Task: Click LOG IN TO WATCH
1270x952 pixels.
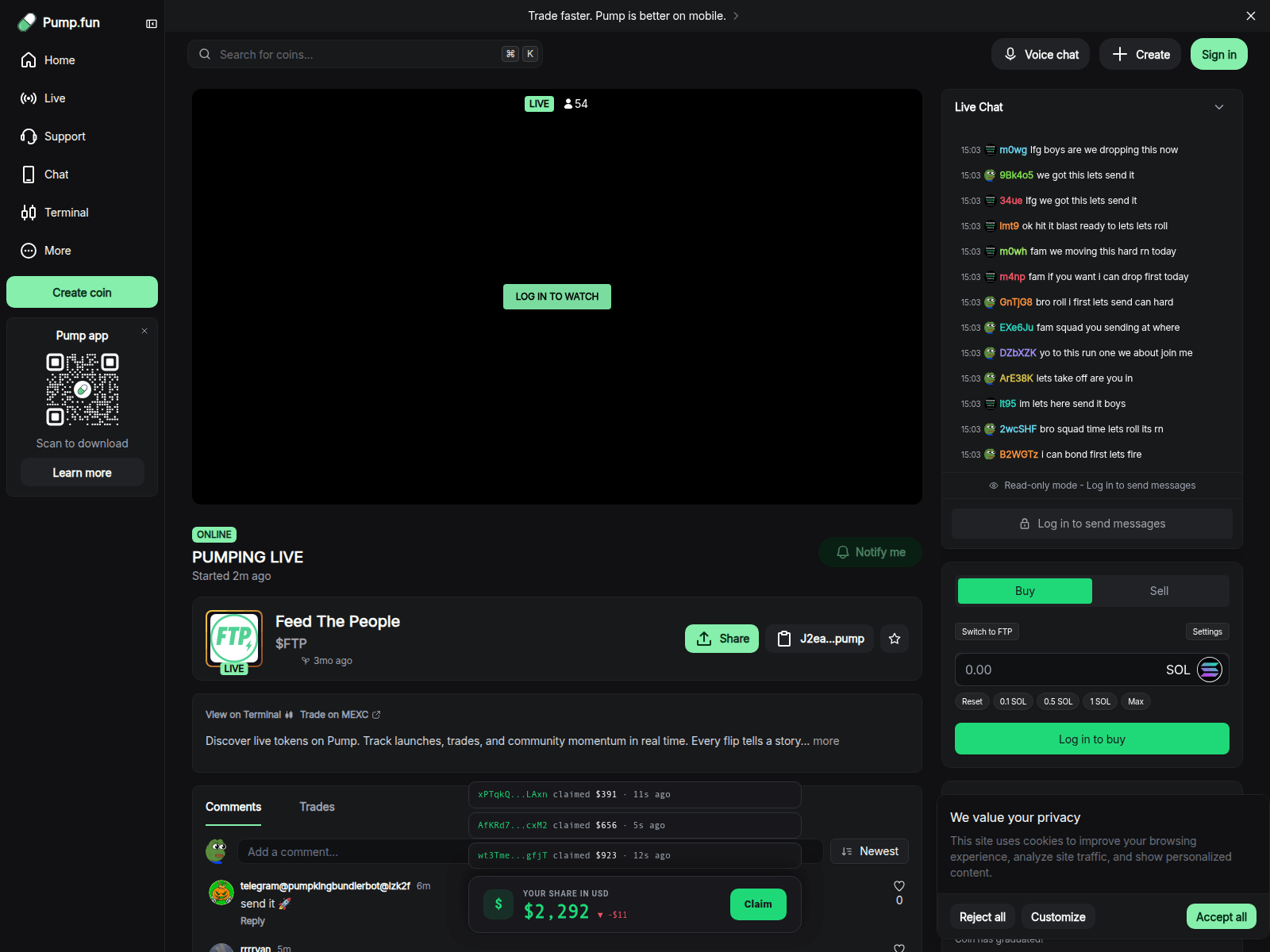Action: 557,297
